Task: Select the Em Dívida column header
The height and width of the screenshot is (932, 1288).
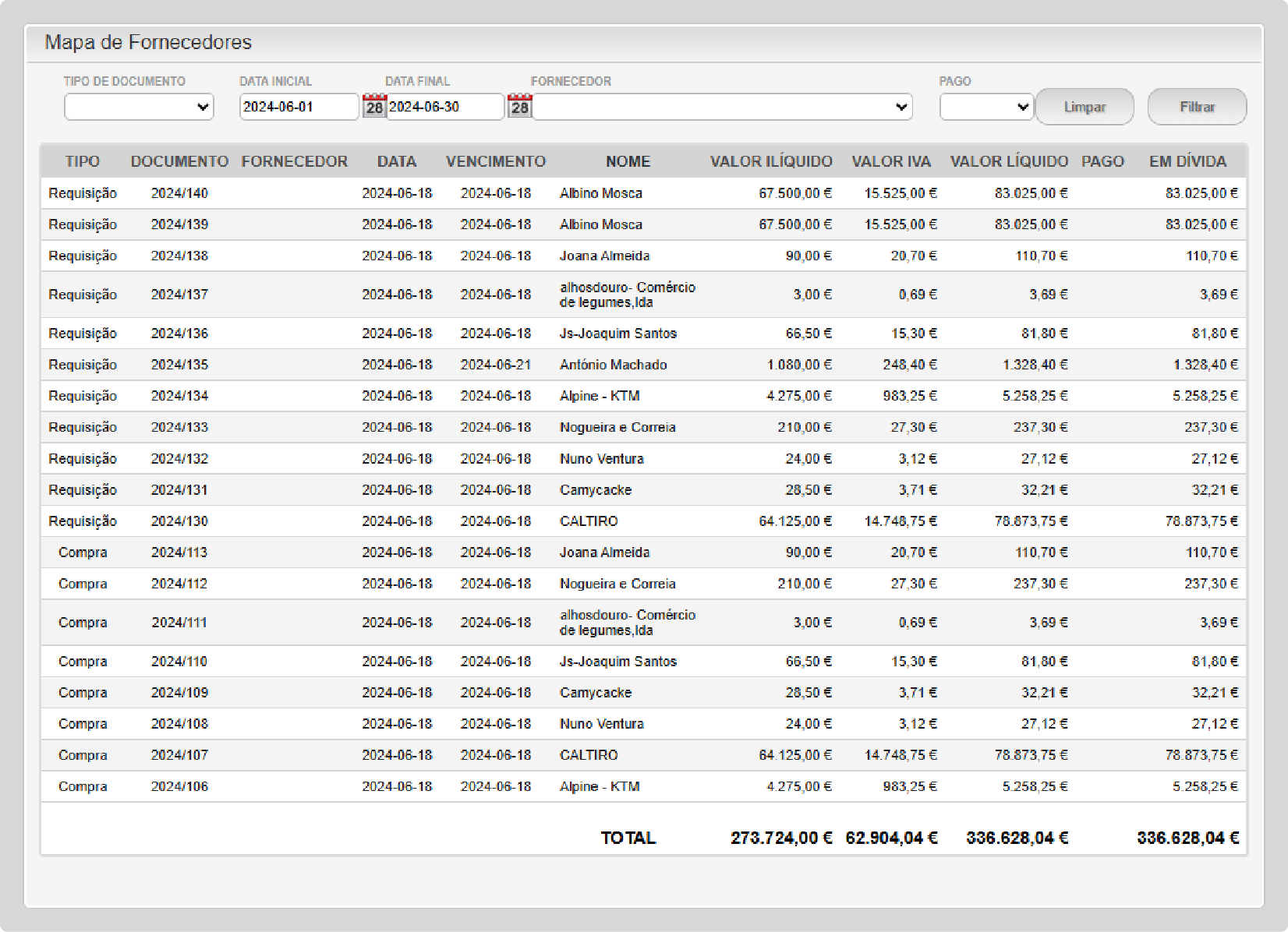Action: [1187, 161]
